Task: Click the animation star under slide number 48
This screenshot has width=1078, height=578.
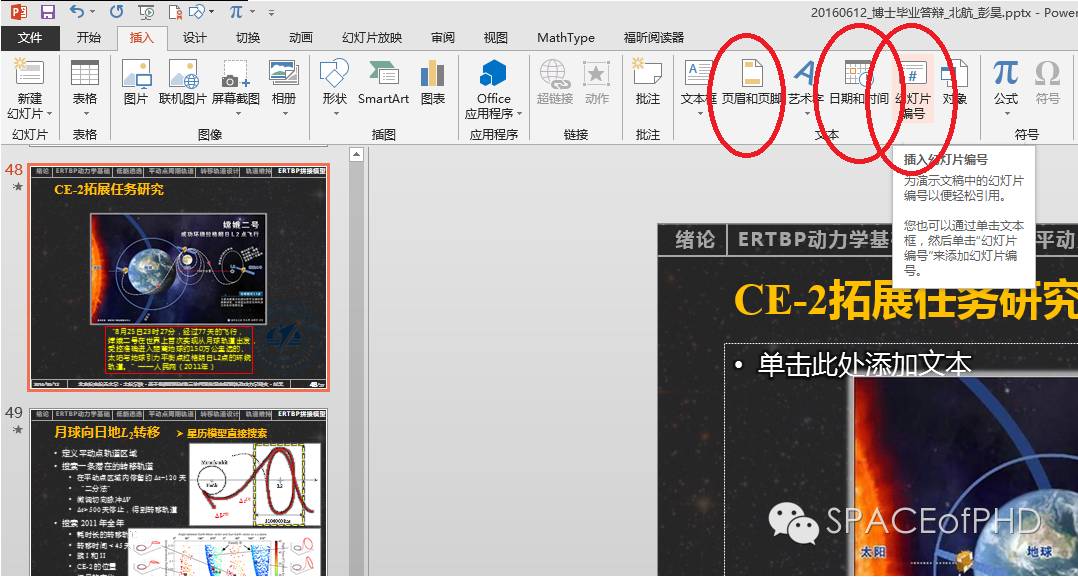Action: click(17, 186)
